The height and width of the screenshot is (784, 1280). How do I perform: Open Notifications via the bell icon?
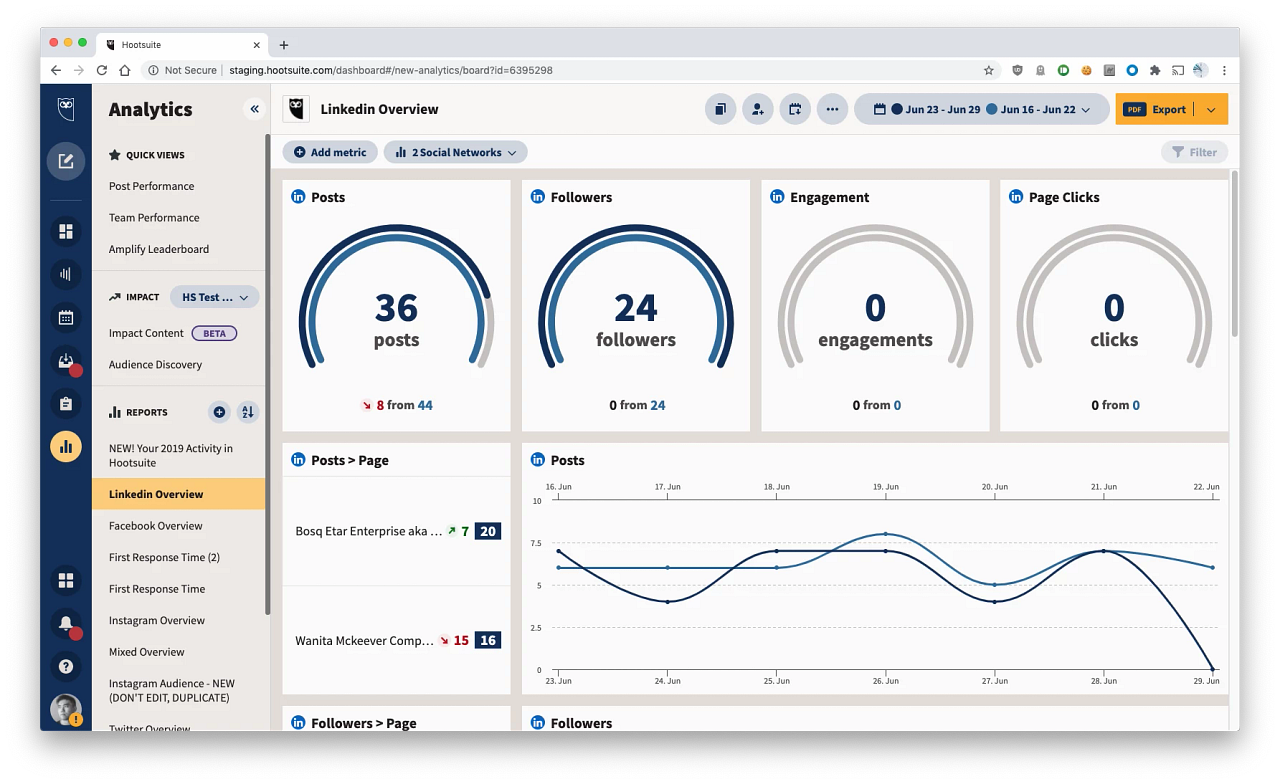tap(63, 624)
